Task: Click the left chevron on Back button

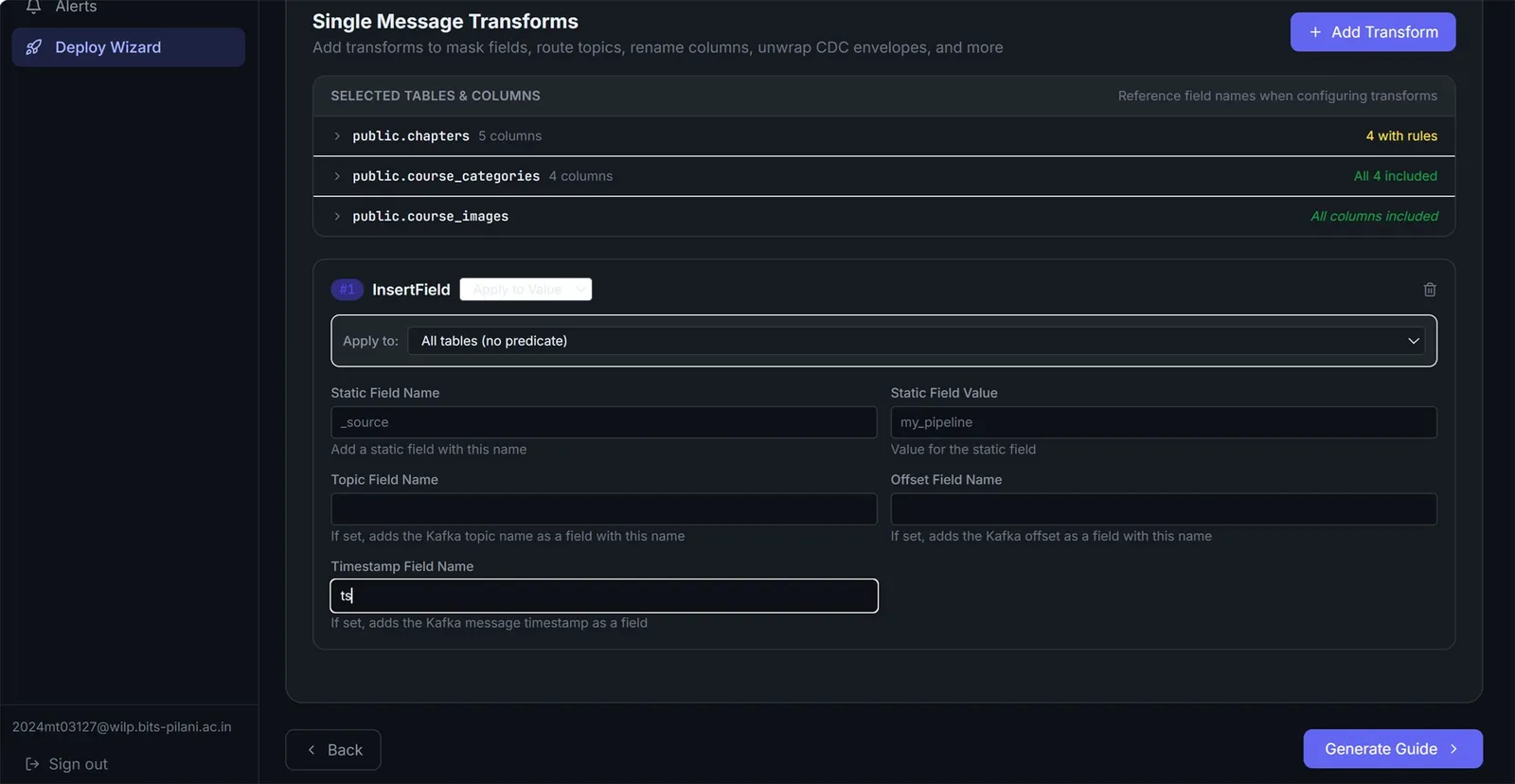Action: [x=312, y=750]
